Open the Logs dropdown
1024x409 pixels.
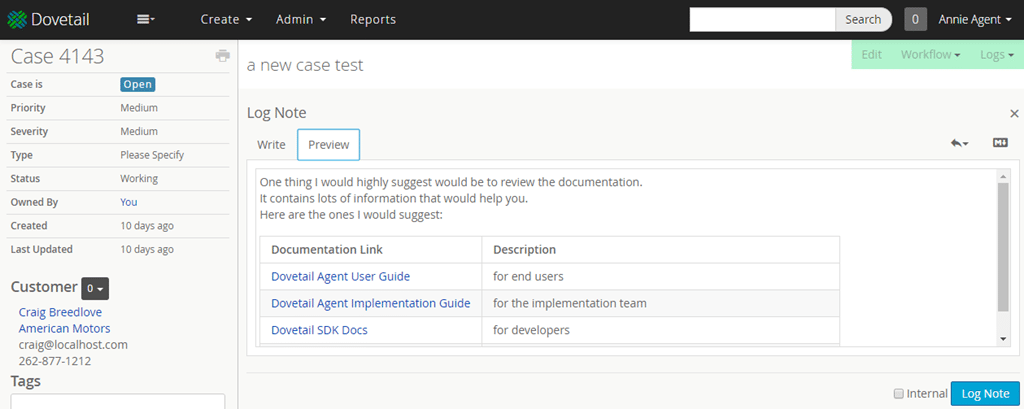[x=997, y=55]
